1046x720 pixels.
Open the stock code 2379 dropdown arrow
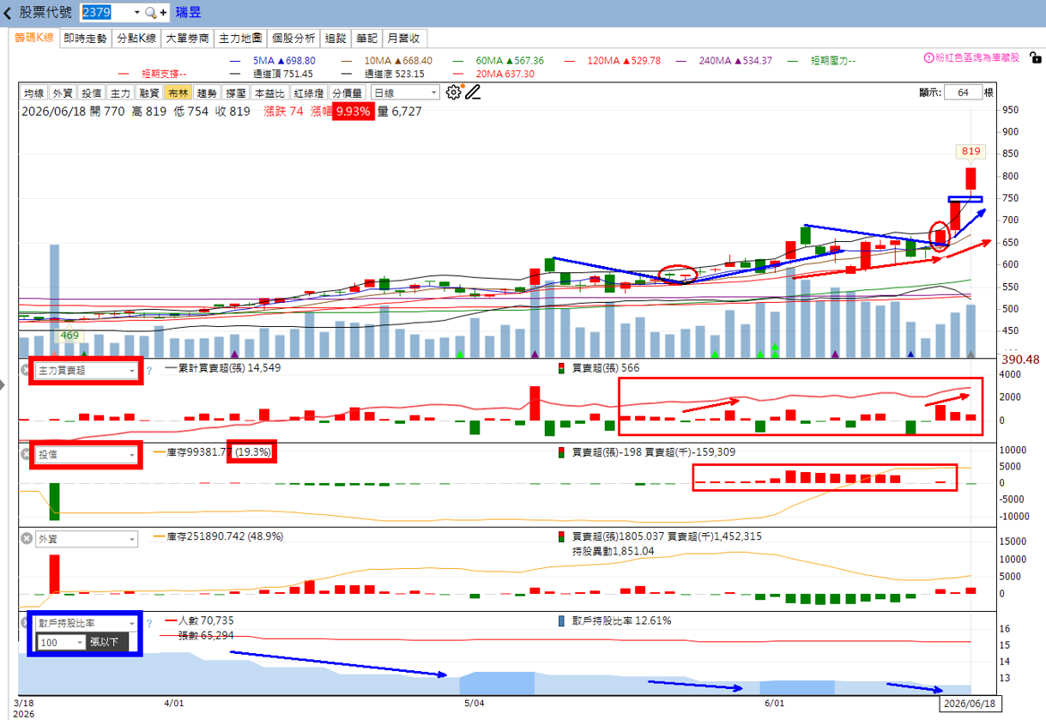pos(137,13)
